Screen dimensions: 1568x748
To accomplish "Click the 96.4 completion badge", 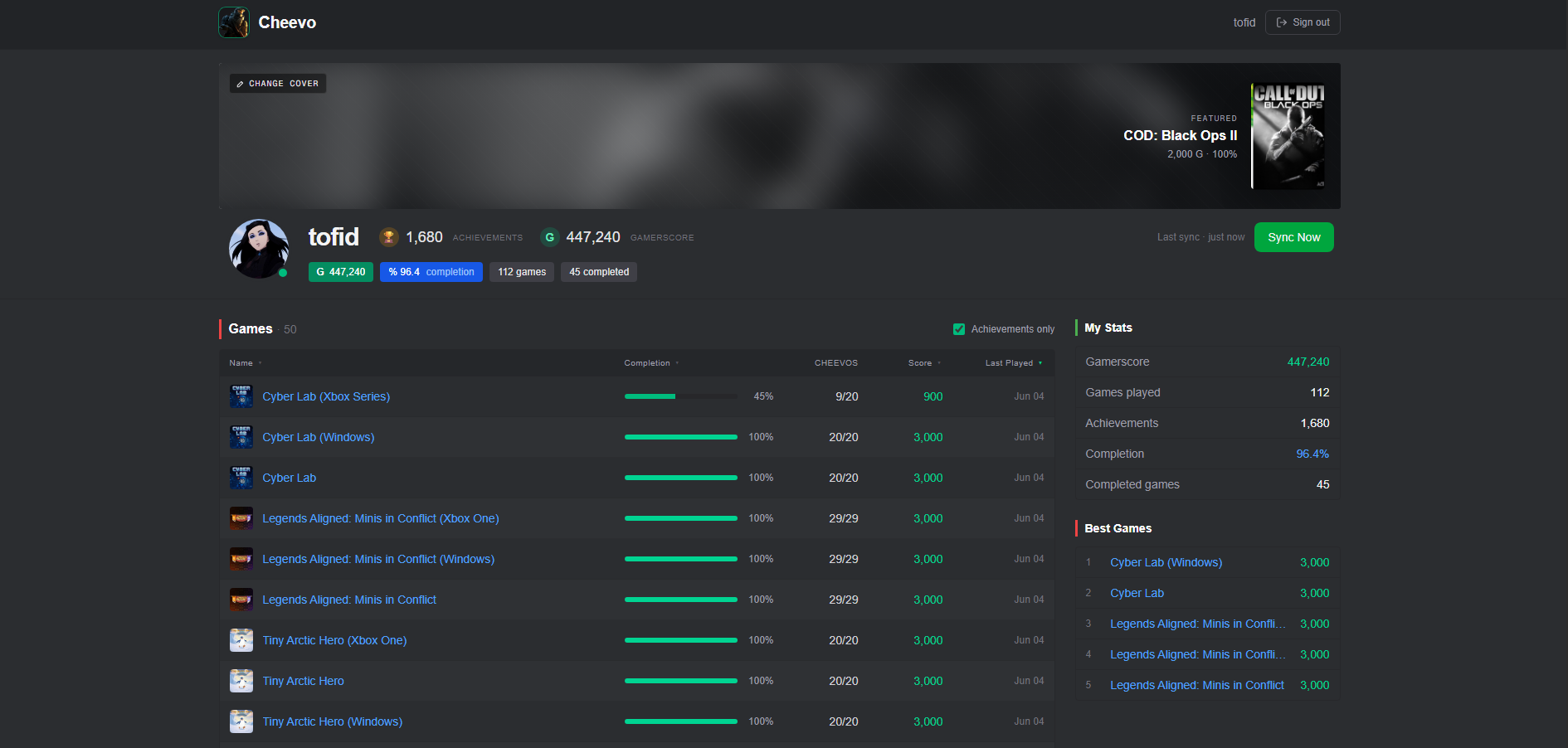I will coord(431,272).
